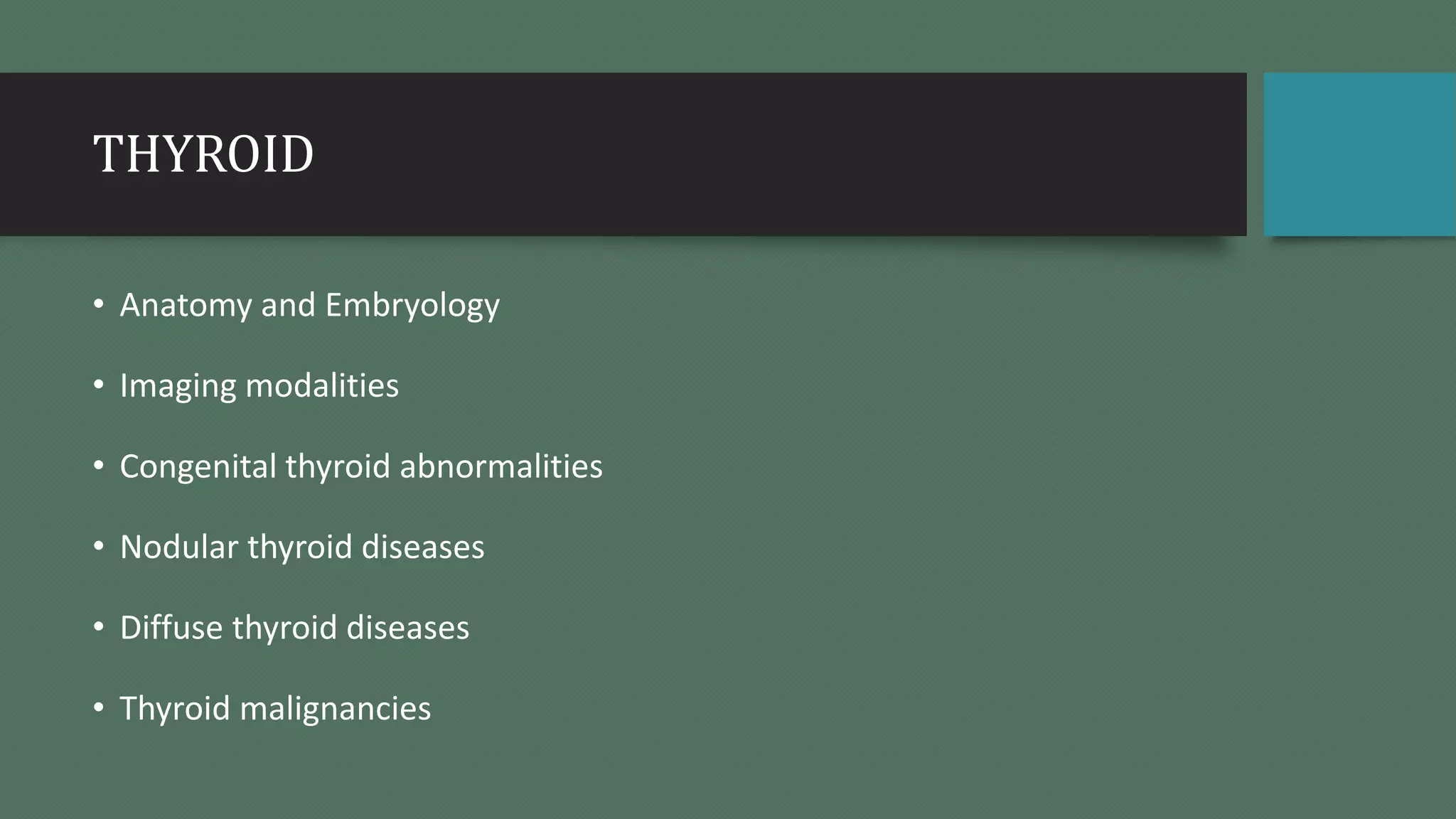Click the word Nodular in fourth bullet
This screenshot has width=1456, height=819.
point(179,547)
